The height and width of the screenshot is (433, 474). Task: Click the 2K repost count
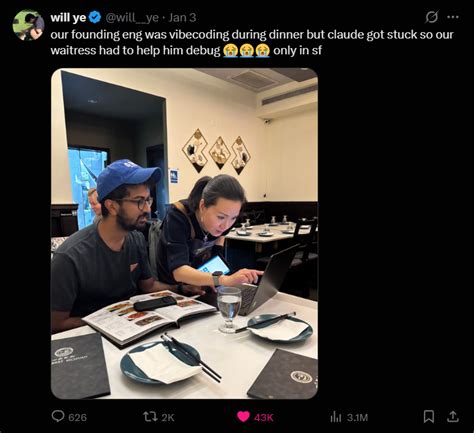pyautogui.click(x=168, y=417)
